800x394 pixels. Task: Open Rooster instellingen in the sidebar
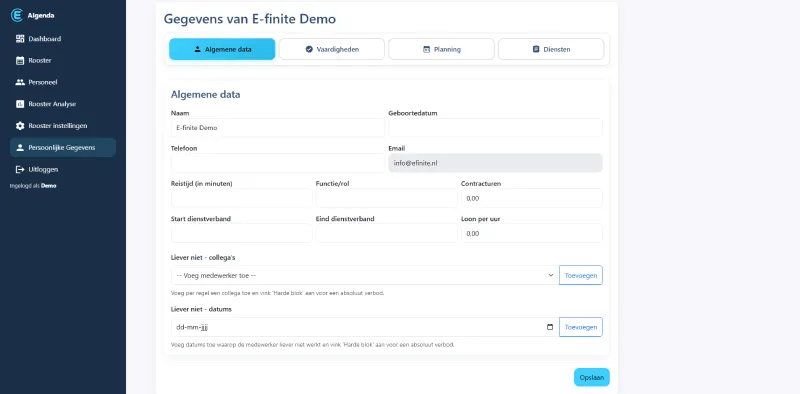pos(63,126)
